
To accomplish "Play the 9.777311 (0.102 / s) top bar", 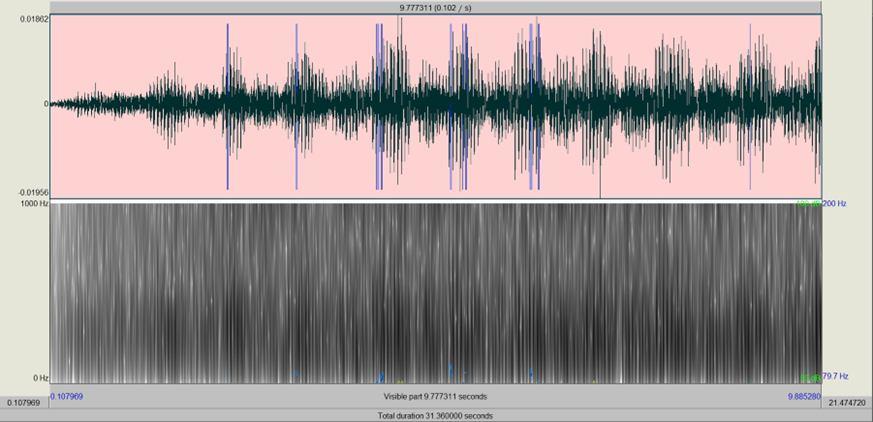I will tap(435, 8).
